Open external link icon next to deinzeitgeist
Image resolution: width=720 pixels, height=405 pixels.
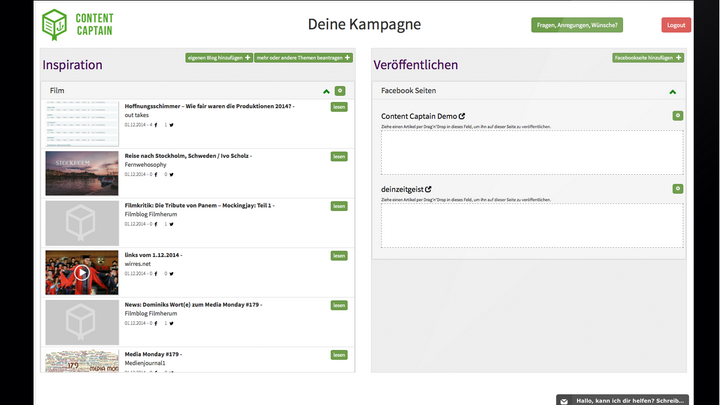pos(428,189)
